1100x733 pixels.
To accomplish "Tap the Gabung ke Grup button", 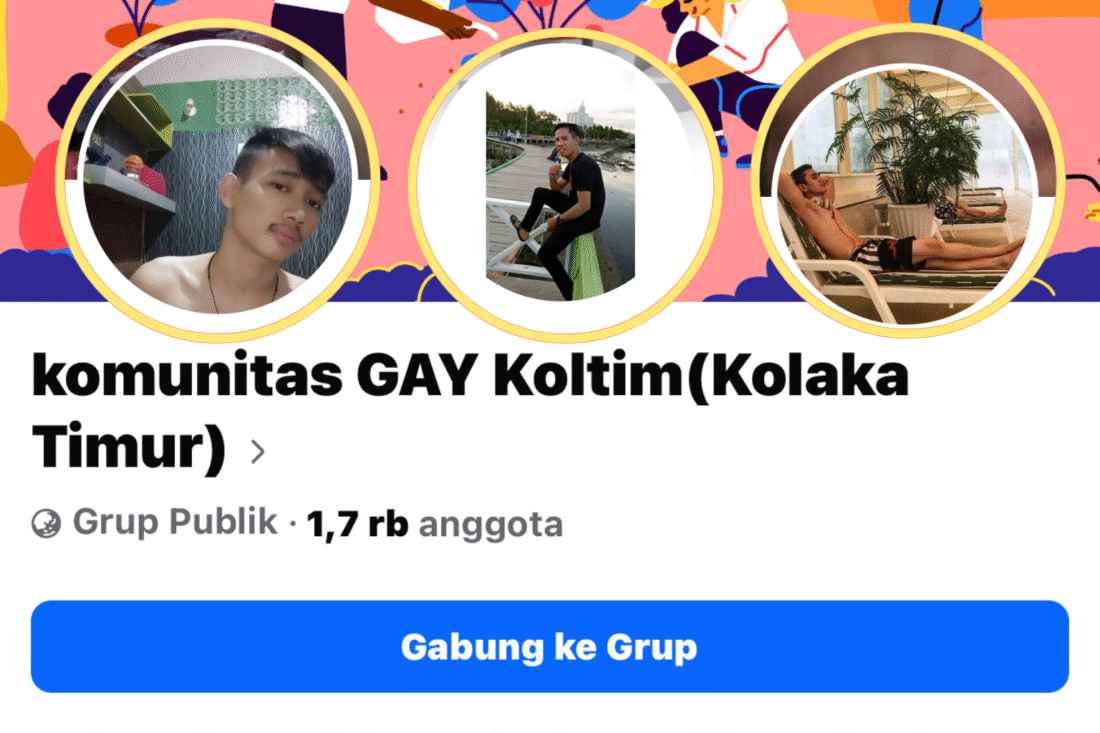I will (549, 646).
